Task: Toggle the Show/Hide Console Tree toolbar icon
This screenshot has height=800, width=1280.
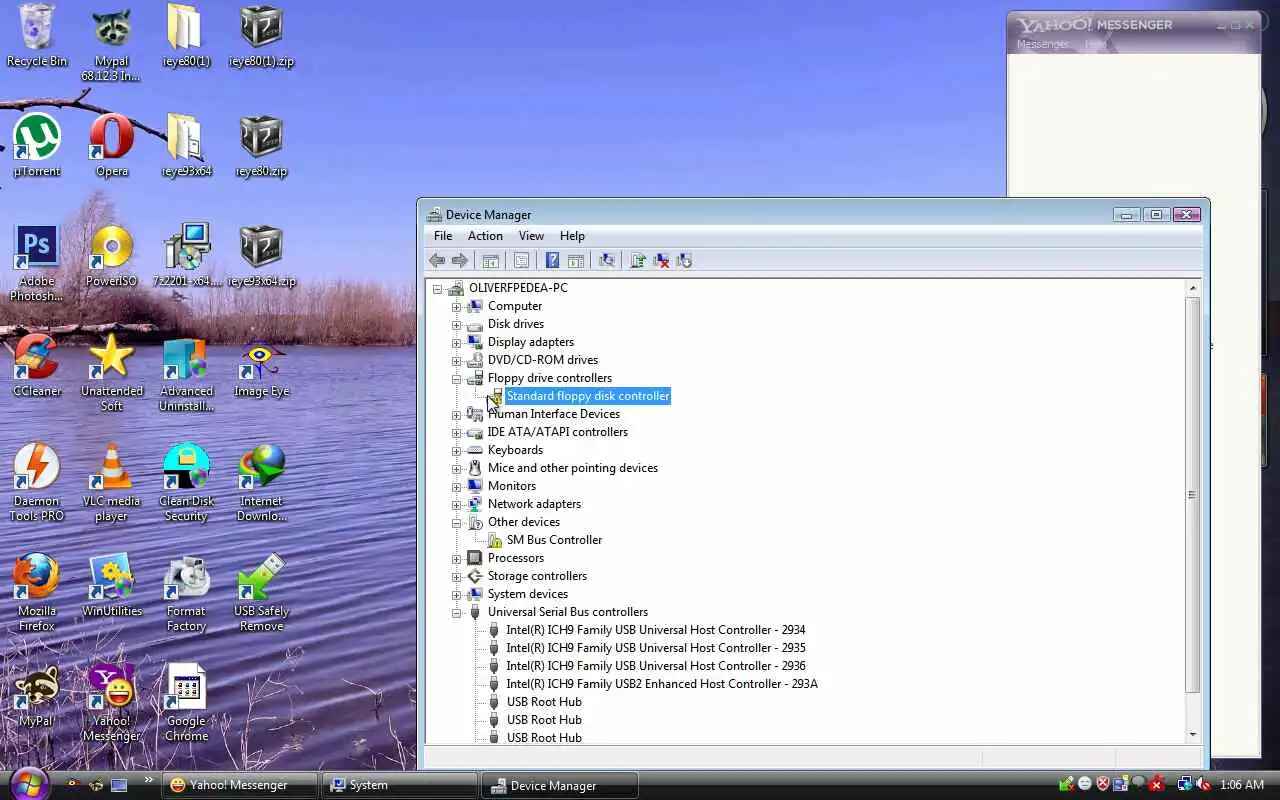Action: click(490, 260)
